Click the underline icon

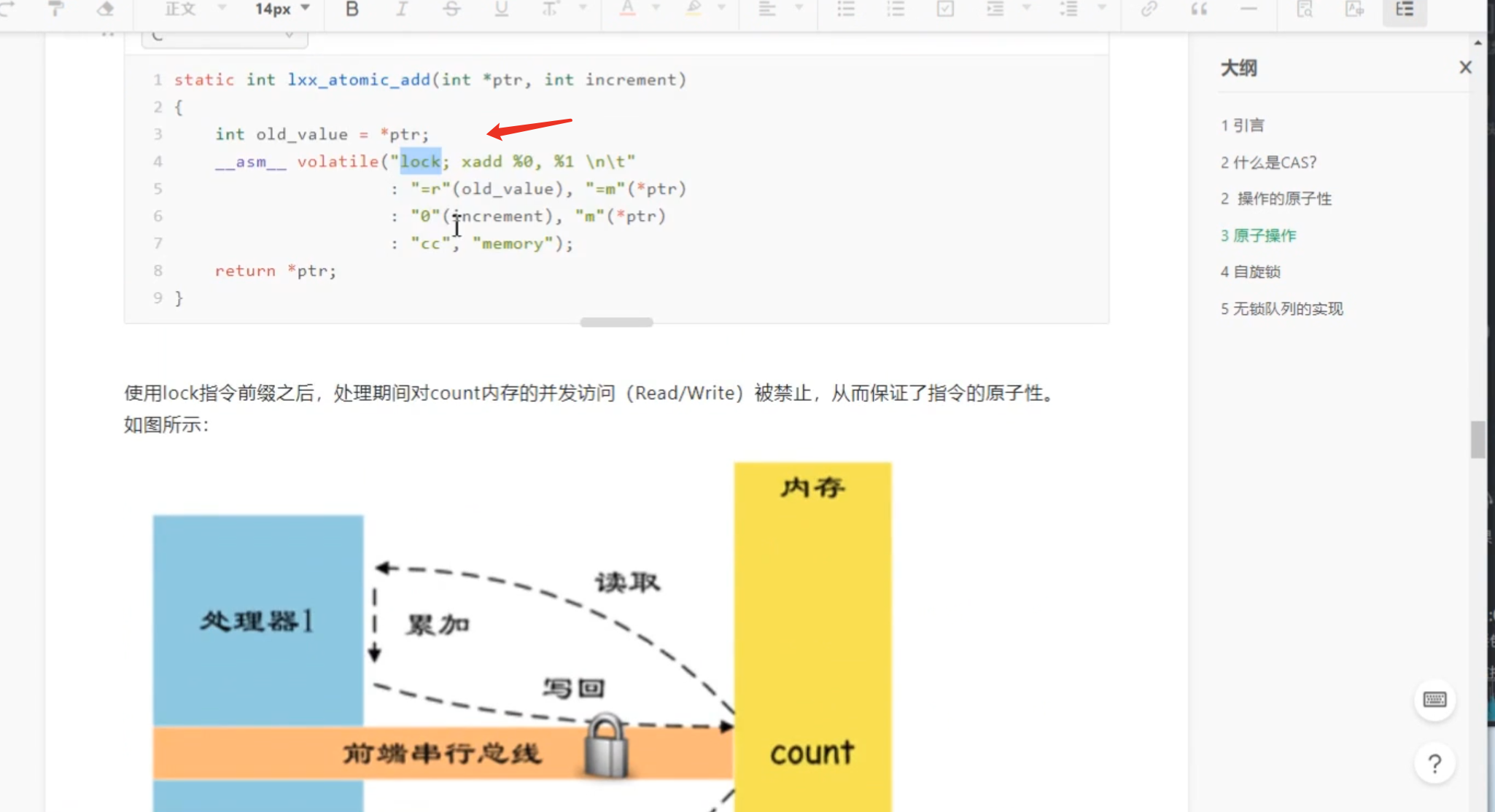[501, 9]
